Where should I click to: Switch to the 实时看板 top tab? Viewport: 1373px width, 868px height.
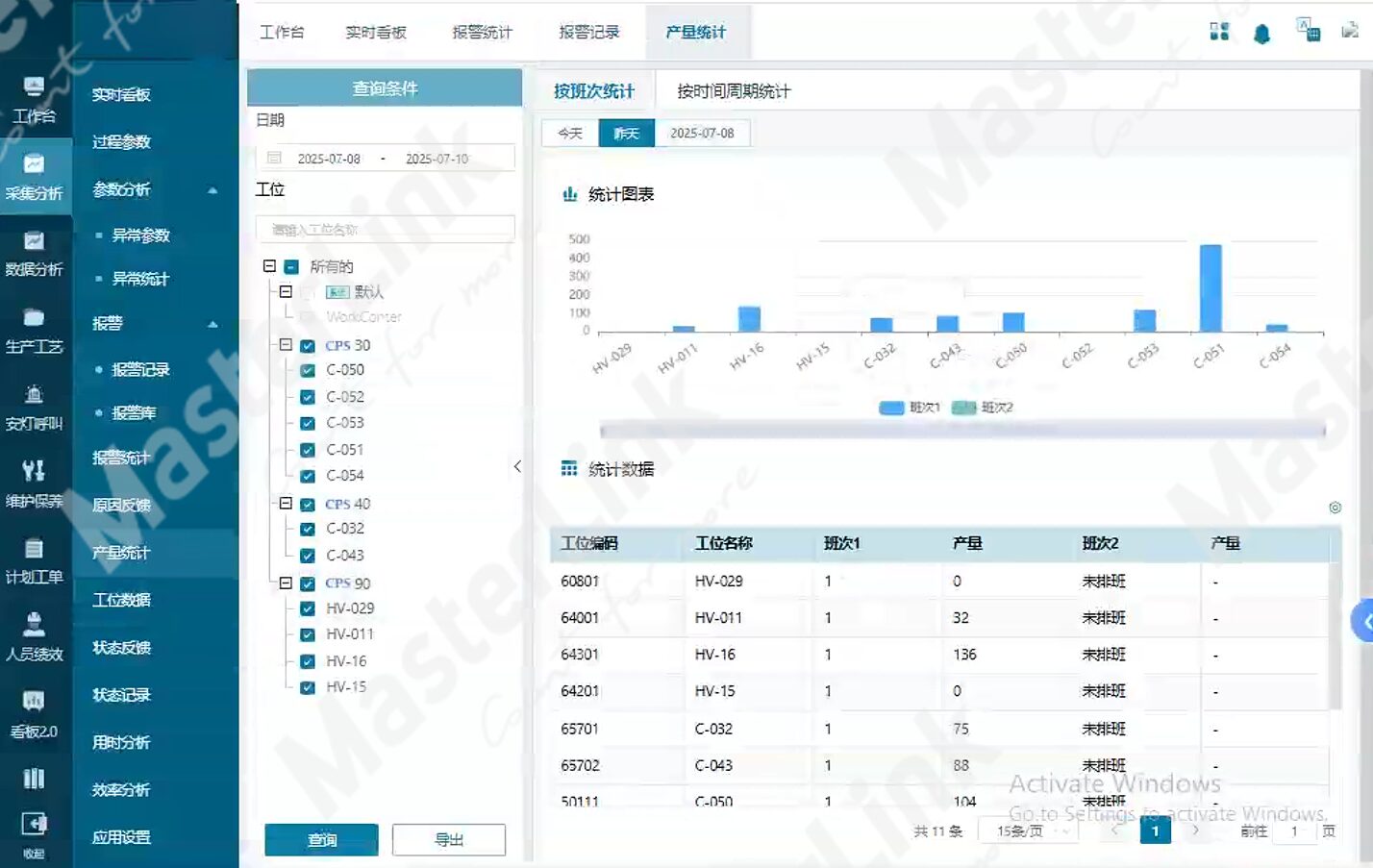376,32
